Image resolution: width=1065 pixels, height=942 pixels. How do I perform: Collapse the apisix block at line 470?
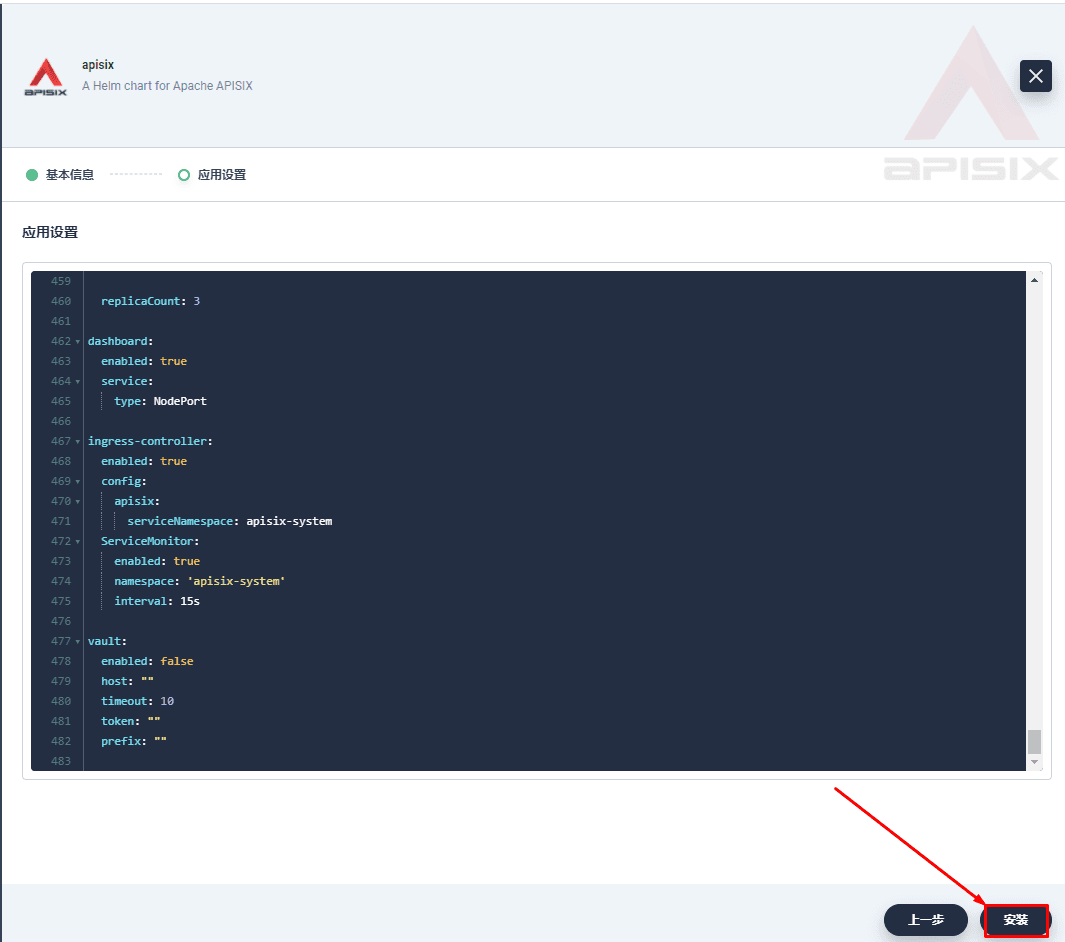click(x=77, y=501)
